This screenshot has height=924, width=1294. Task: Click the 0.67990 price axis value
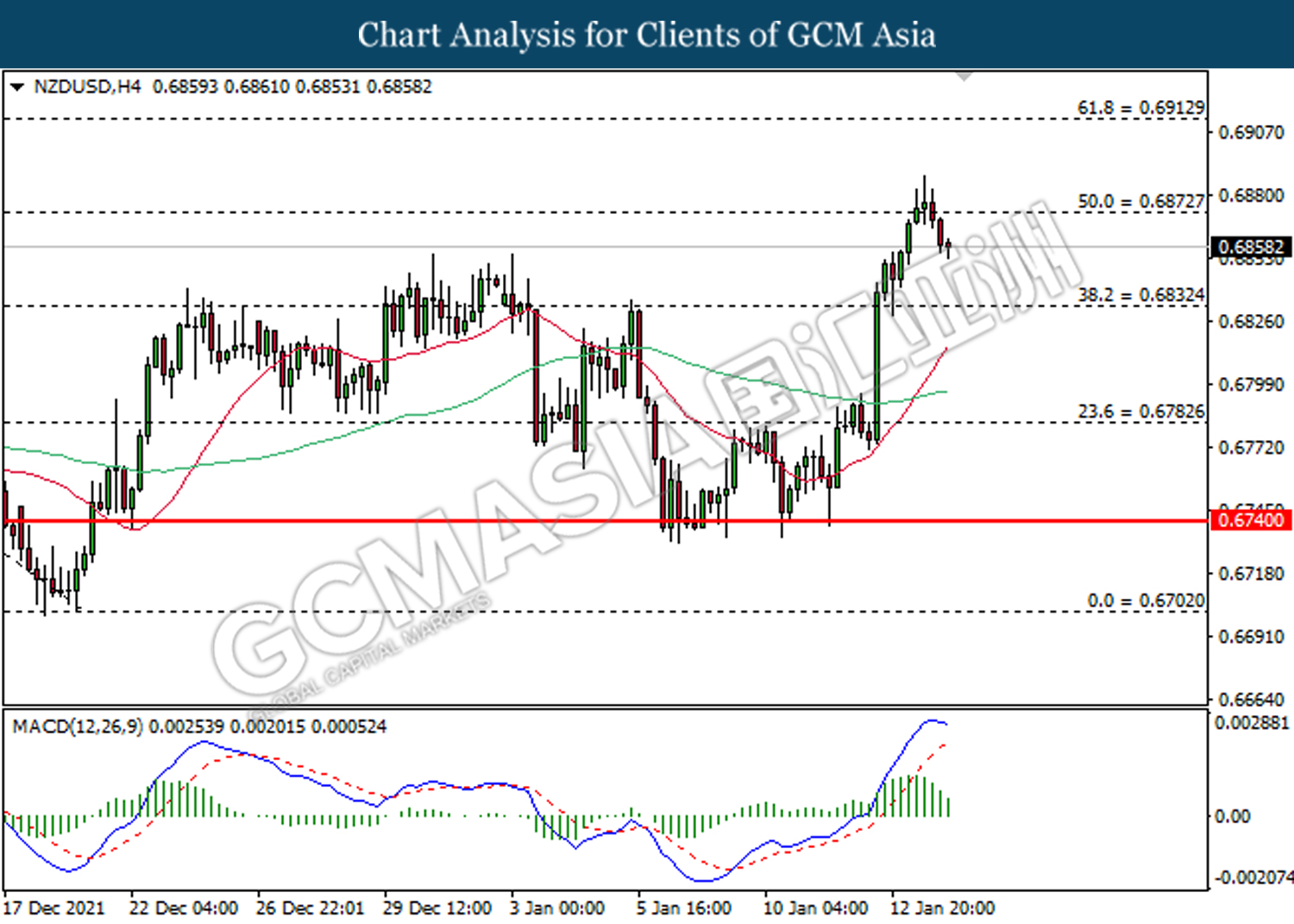pos(1250,385)
